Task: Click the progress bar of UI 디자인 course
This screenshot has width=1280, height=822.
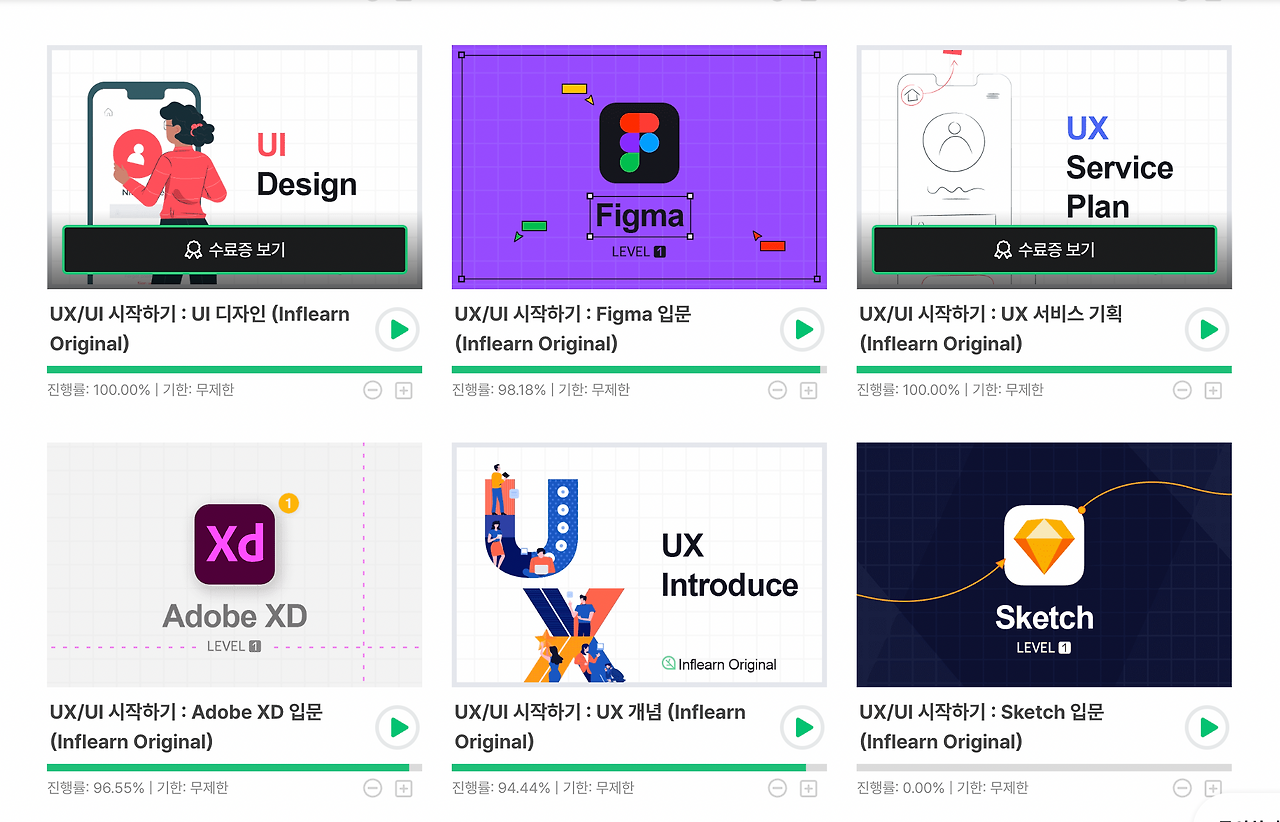Action: [235, 370]
